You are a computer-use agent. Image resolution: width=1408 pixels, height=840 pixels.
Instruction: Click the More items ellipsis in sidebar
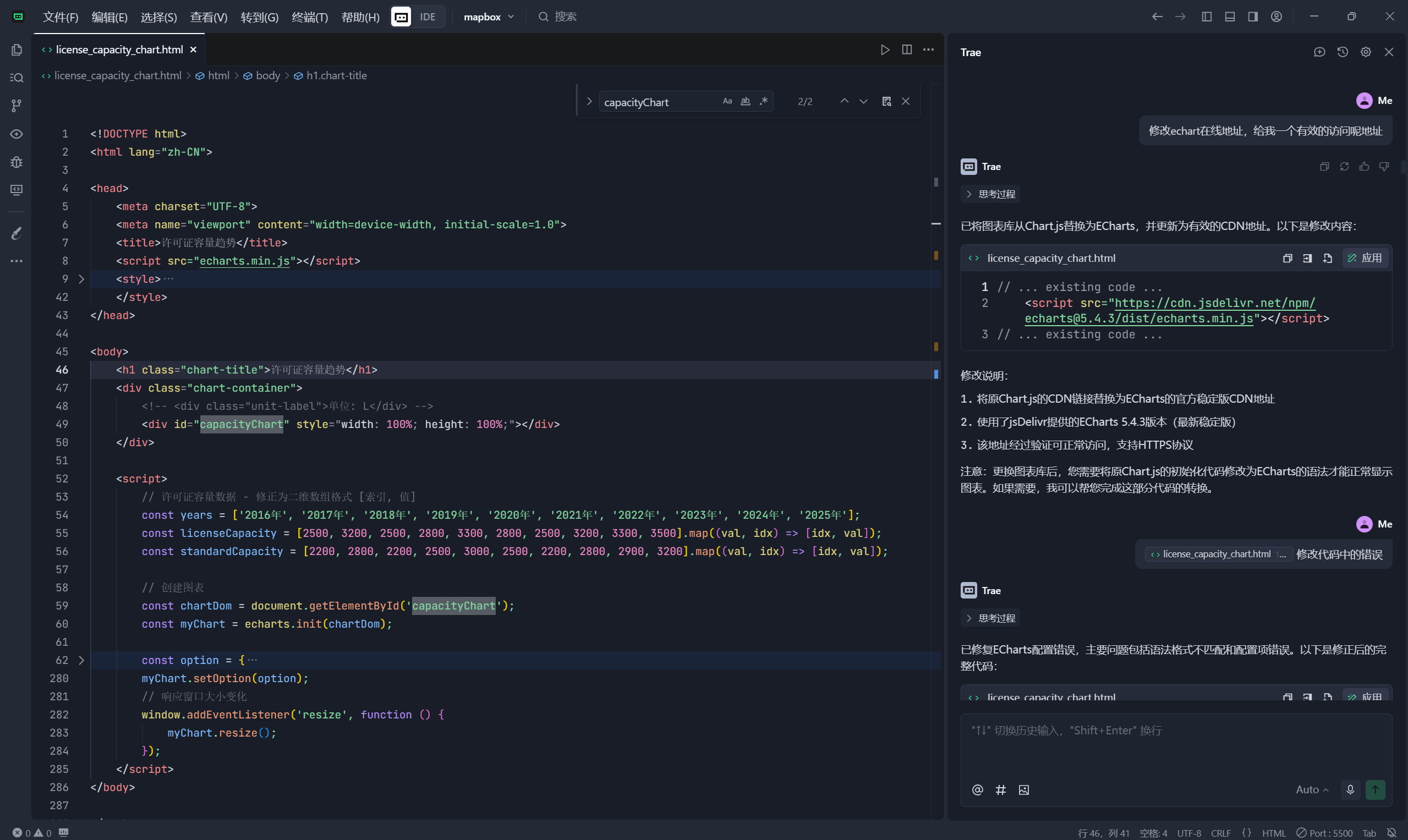17,261
